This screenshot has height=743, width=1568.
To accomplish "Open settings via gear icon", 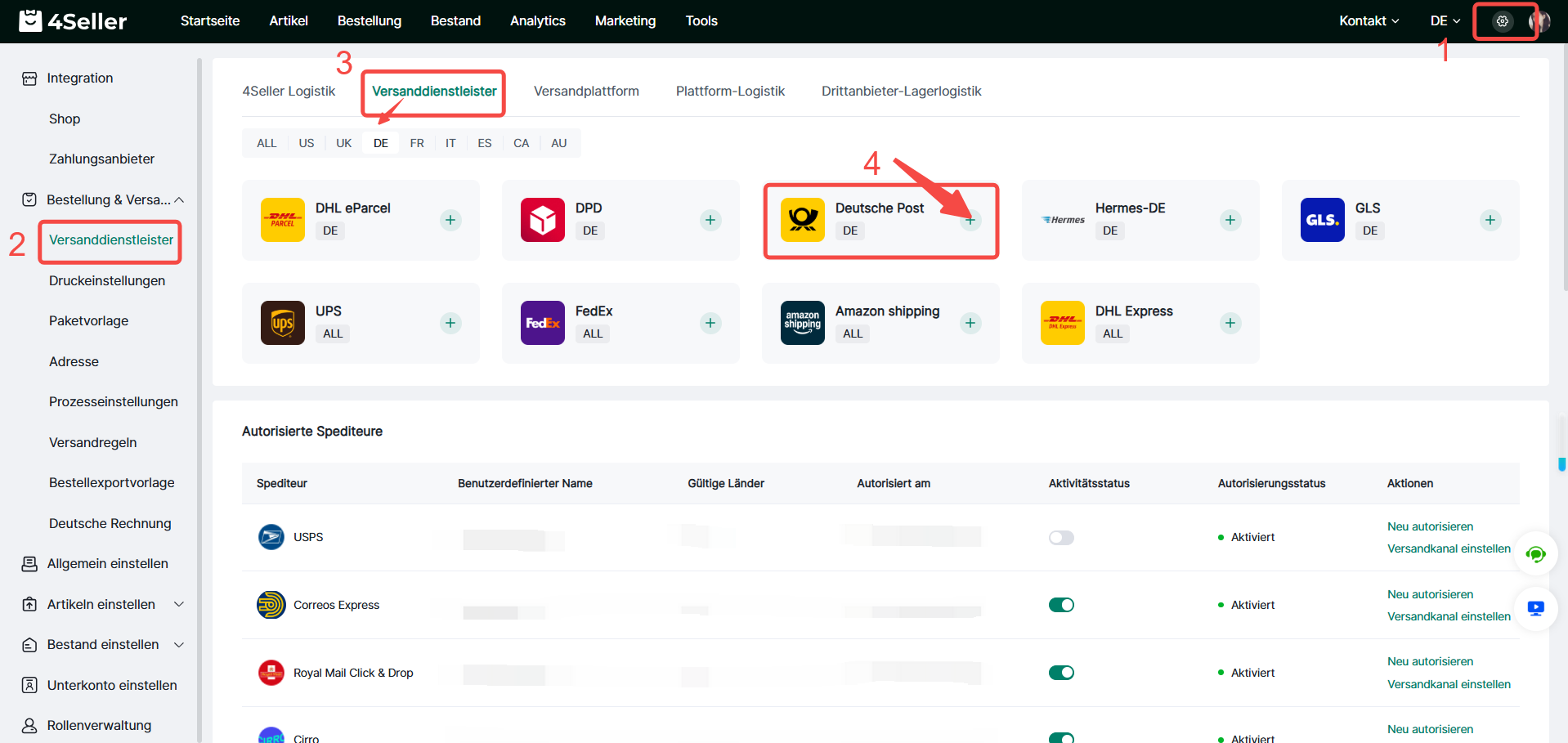I will 1502,21.
